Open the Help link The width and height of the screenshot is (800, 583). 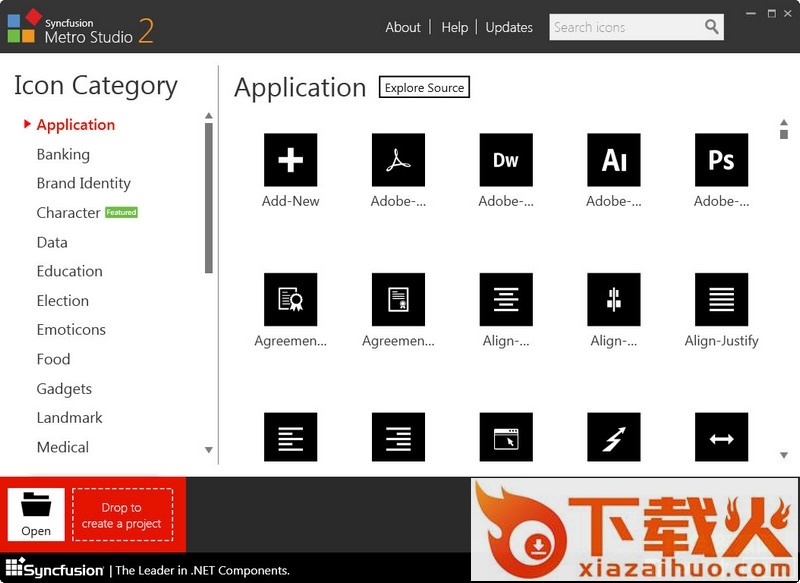455,27
